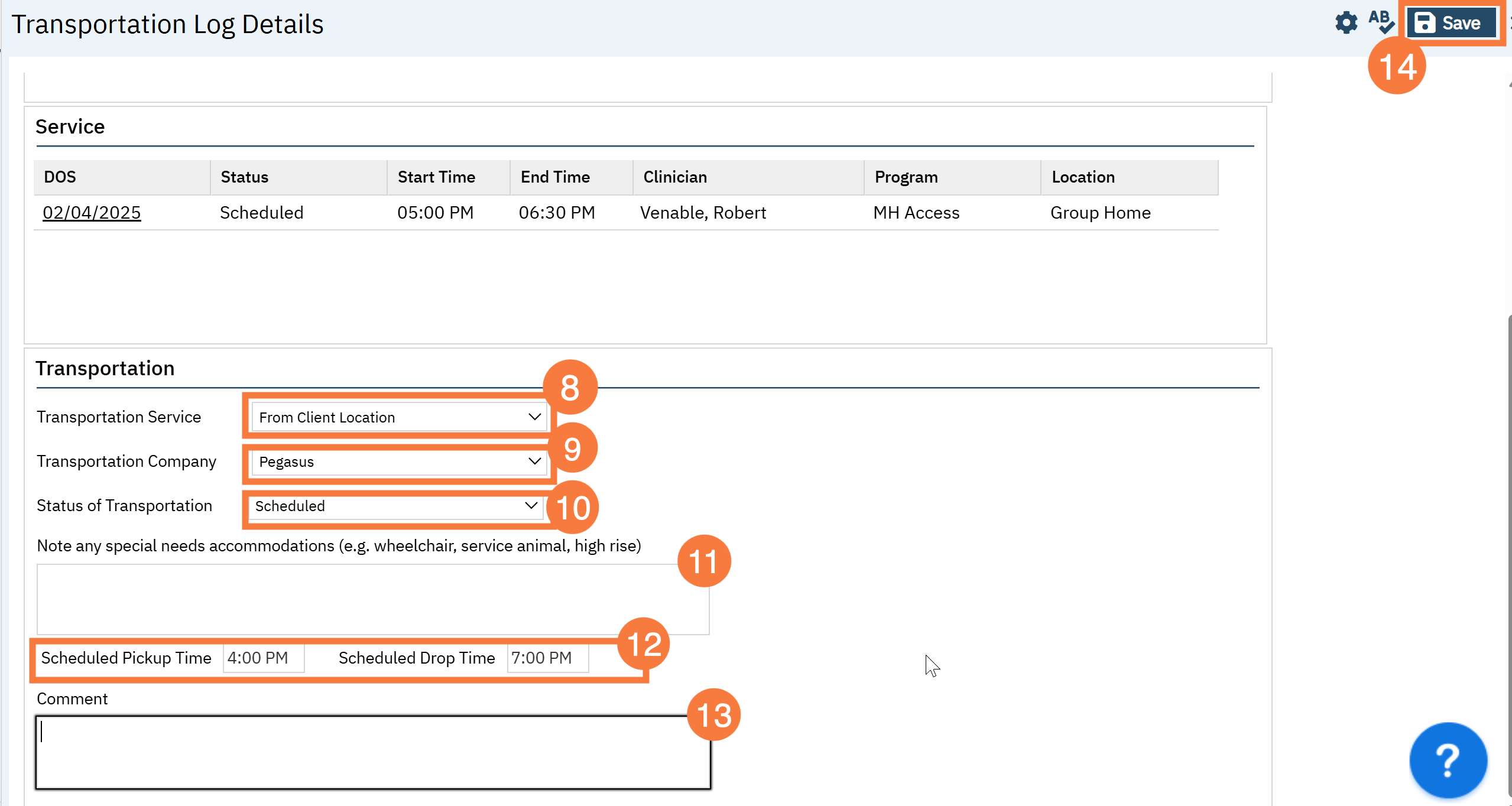This screenshot has width=1512, height=806.
Task: Select the Venable, Robert clinician cell
Action: 703,213
